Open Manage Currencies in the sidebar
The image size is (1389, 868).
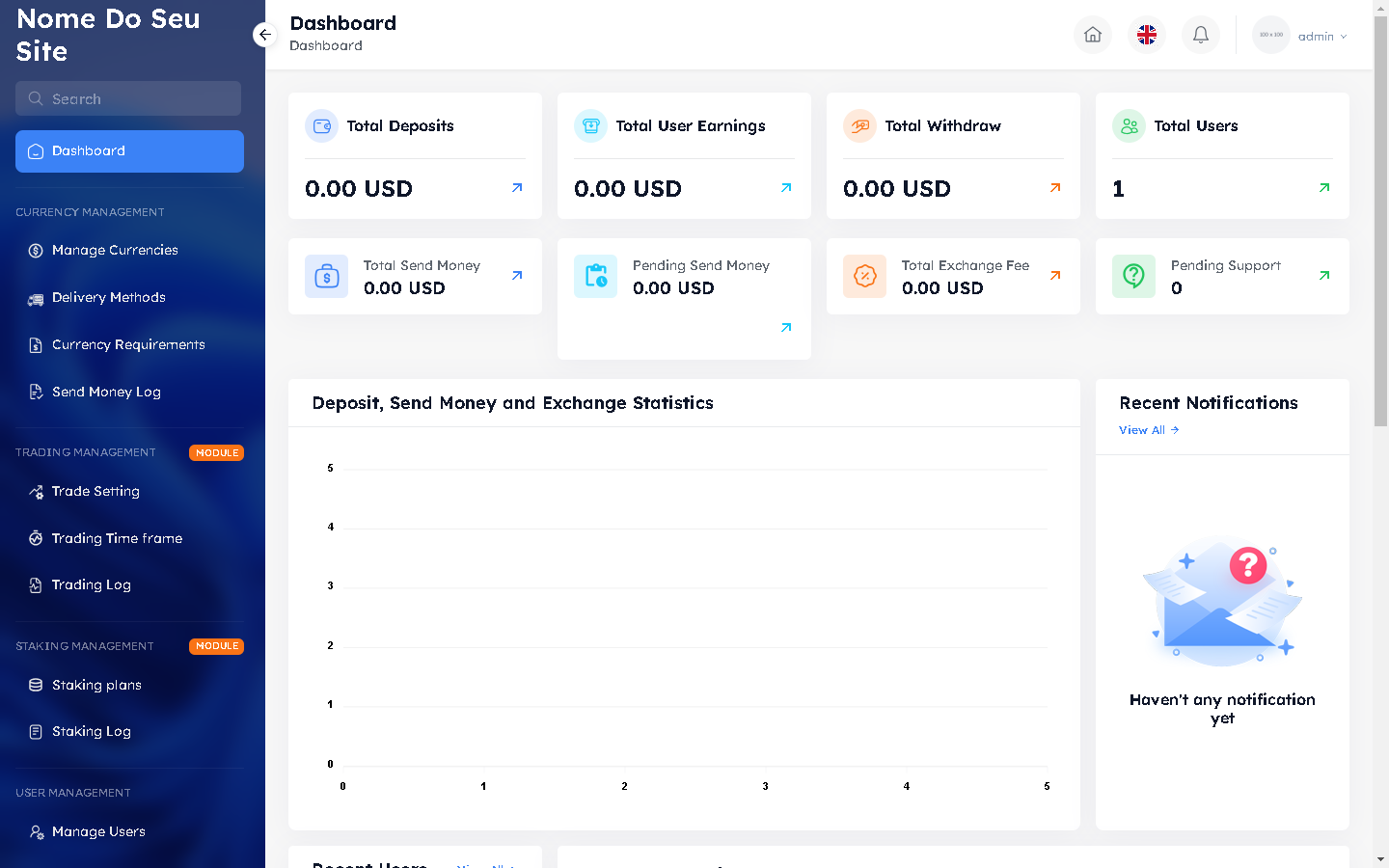tap(115, 250)
